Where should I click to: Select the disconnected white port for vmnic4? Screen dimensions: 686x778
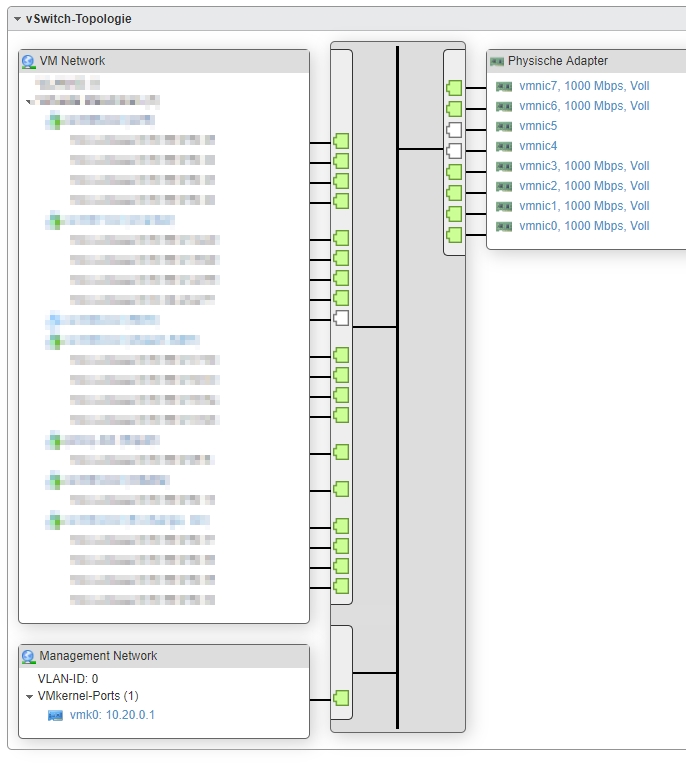click(454, 151)
